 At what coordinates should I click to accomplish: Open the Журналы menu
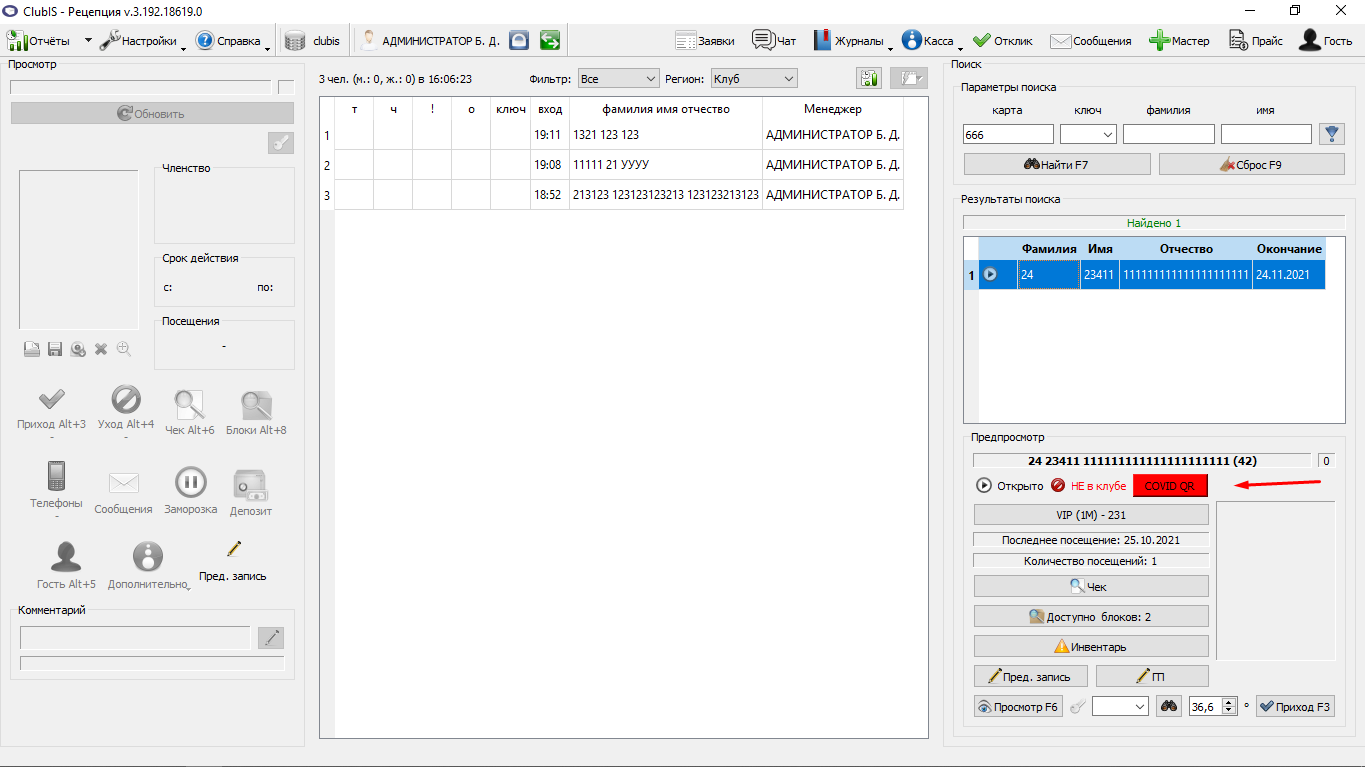click(x=851, y=41)
